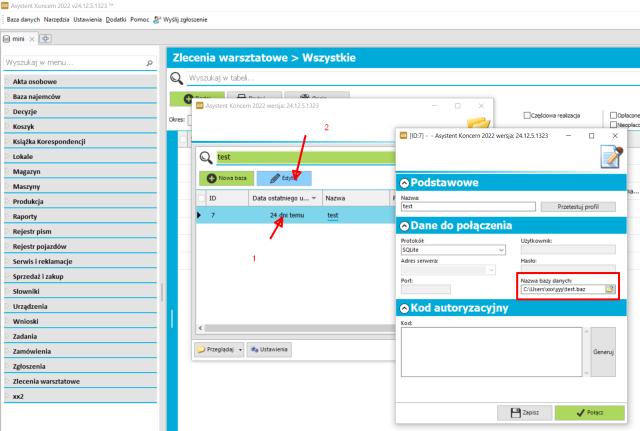Image resolution: width=640 pixels, height=431 pixels.
Task: Open Raporty in side menu
Action: [x=80, y=217]
